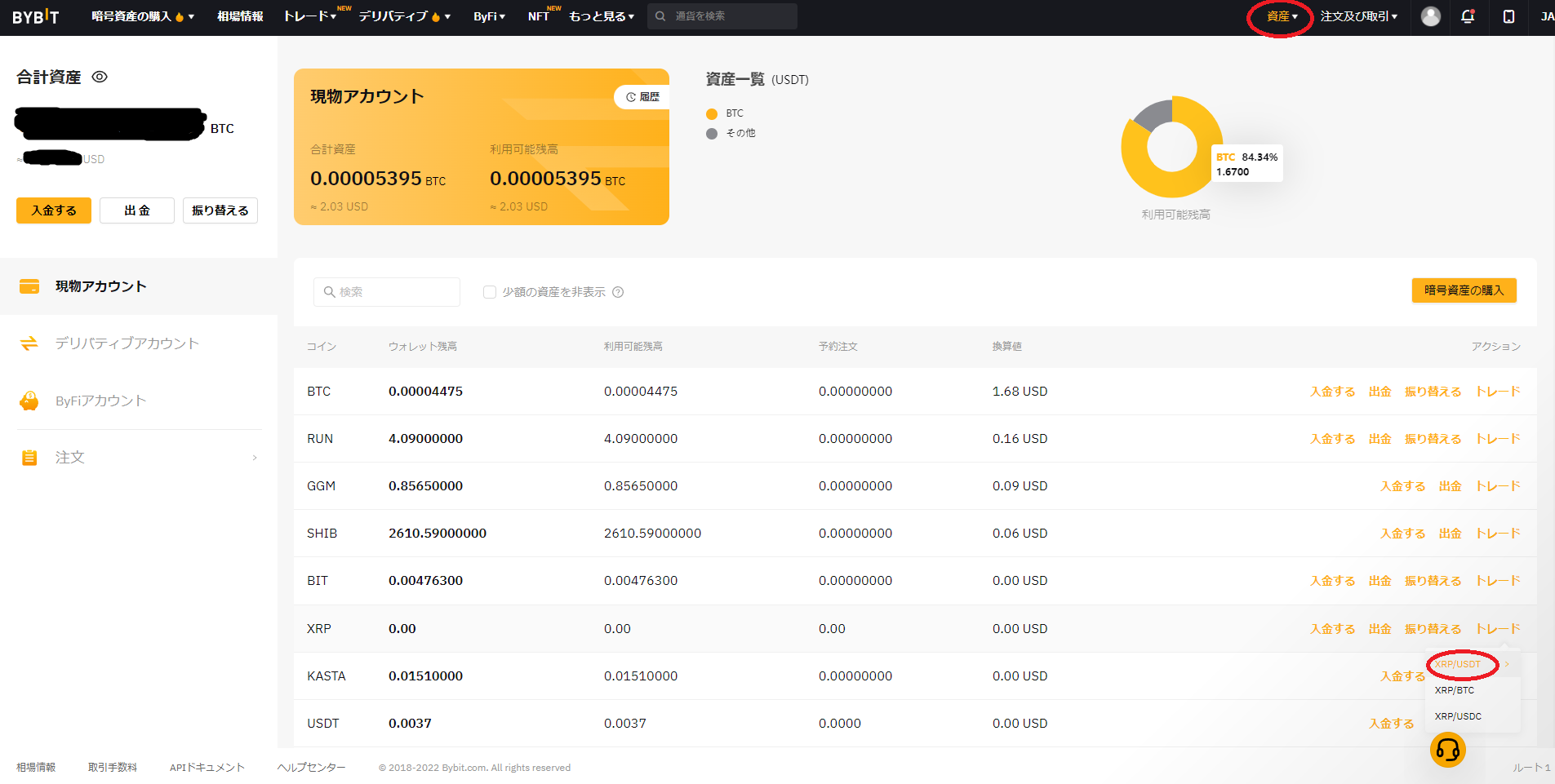This screenshot has height=784, width=1555.
Task: Click 出金 in the GGM row
Action: [1451, 486]
